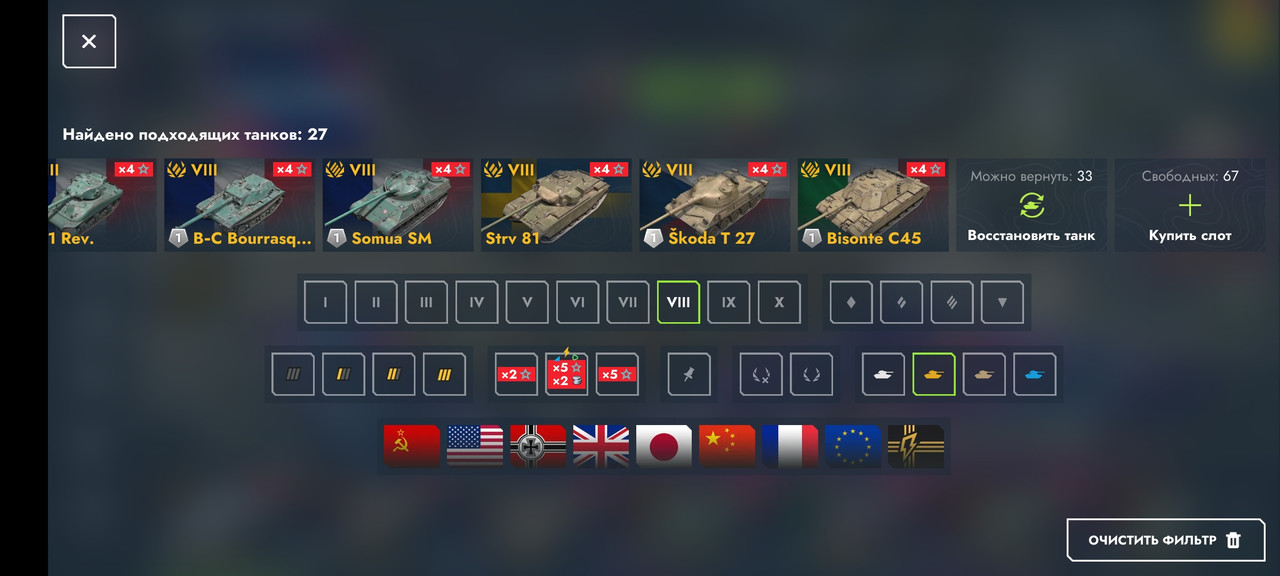This screenshot has width=1280, height=576.
Task: Pick the United Kingdom flag filter
Action: [601, 446]
